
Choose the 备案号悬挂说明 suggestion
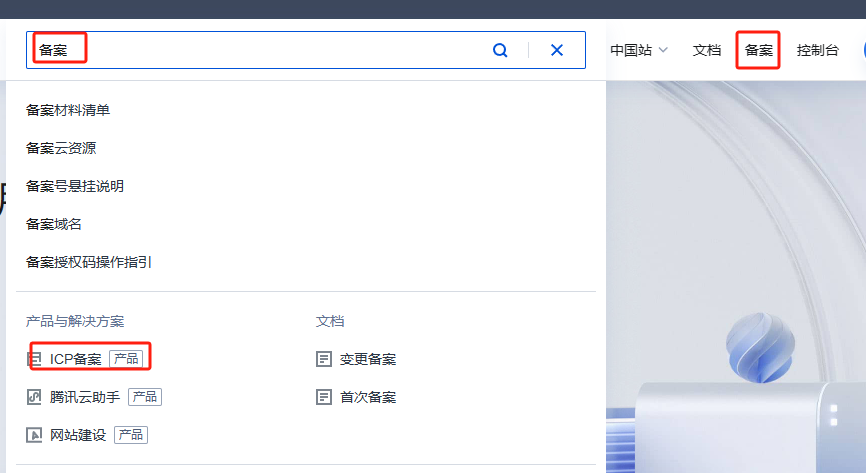[75, 186]
